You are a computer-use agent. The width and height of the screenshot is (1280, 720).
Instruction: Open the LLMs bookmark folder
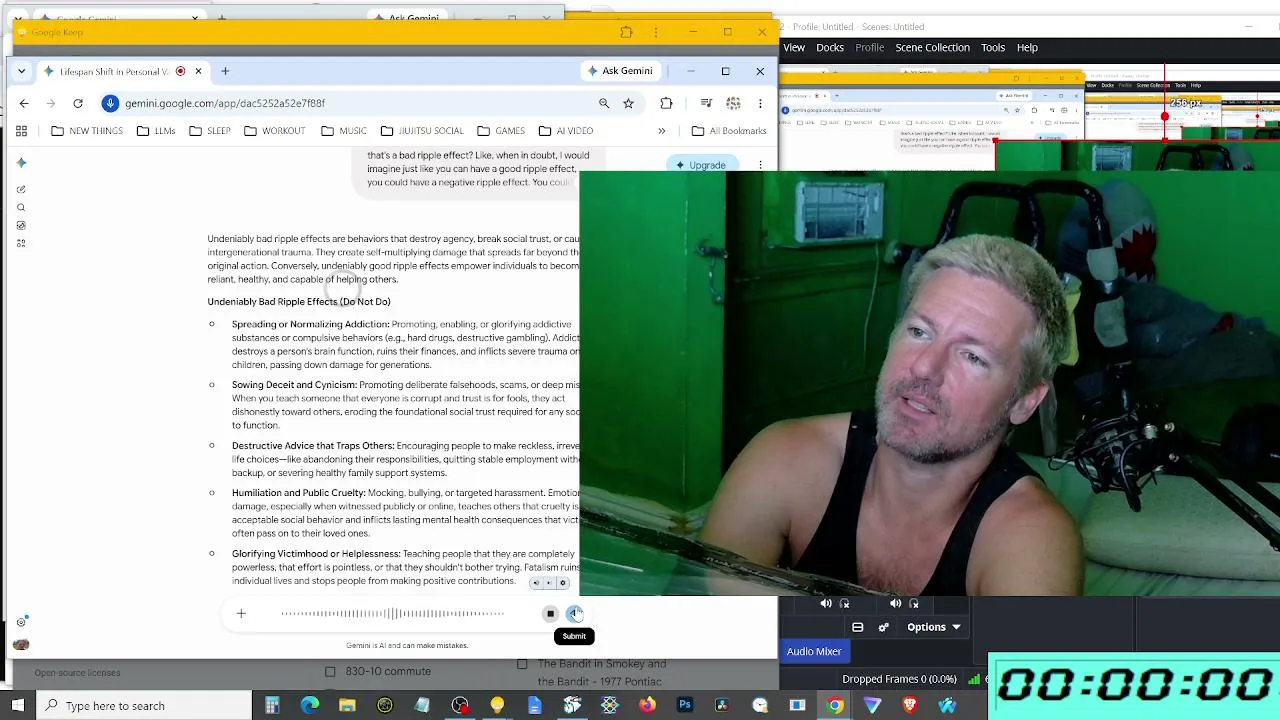155,131
